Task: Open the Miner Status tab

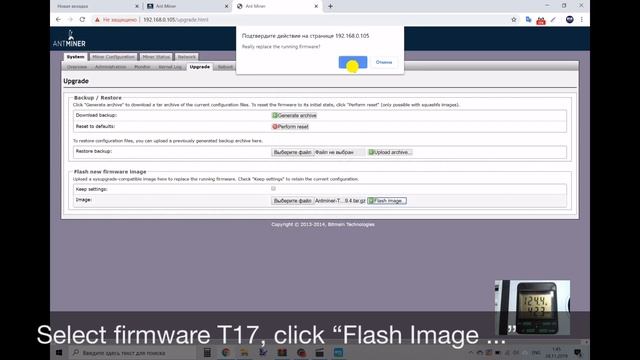Action: pyautogui.click(x=156, y=57)
